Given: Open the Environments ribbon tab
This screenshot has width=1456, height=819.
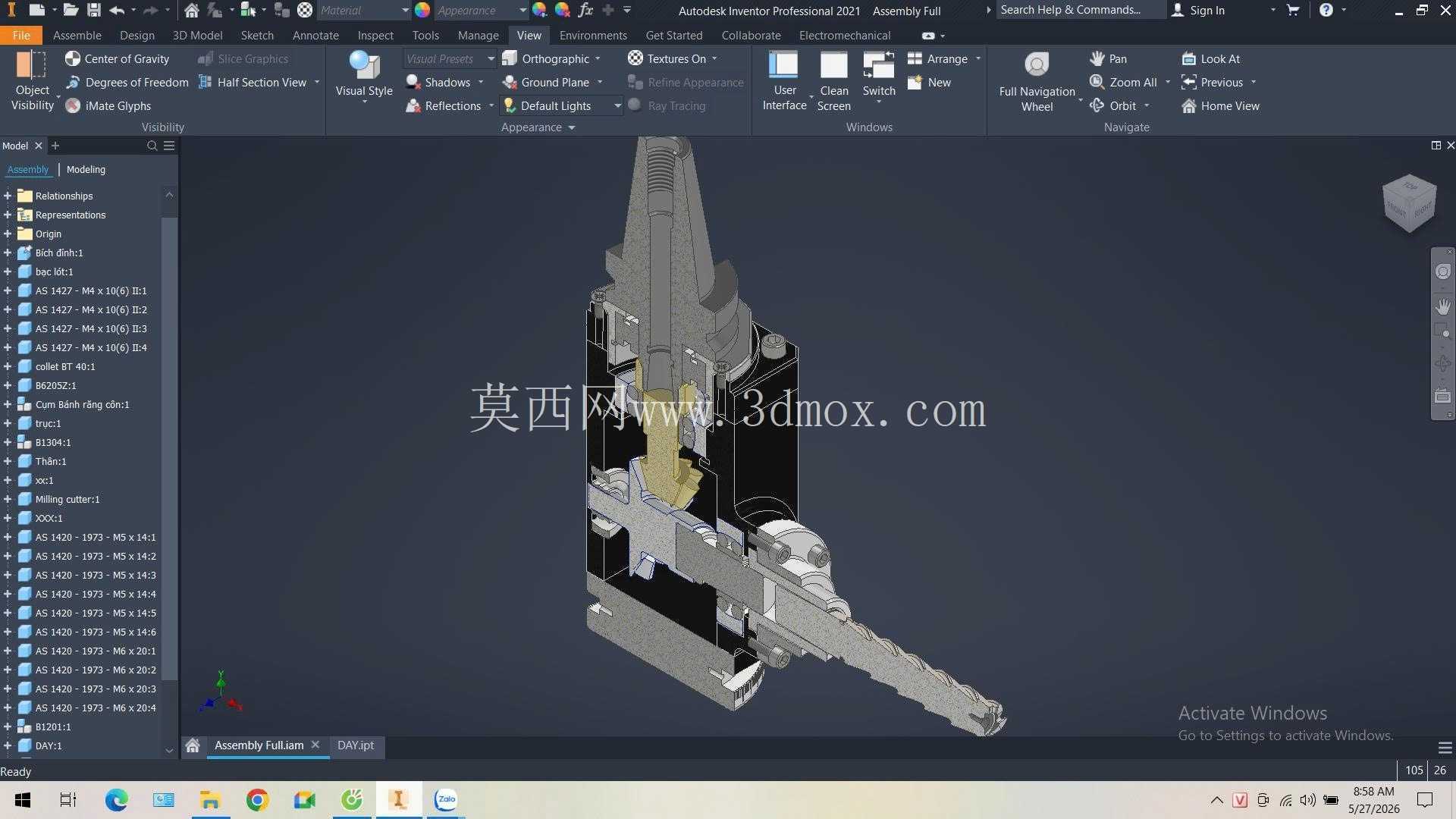Looking at the screenshot, I should [593, 35].
